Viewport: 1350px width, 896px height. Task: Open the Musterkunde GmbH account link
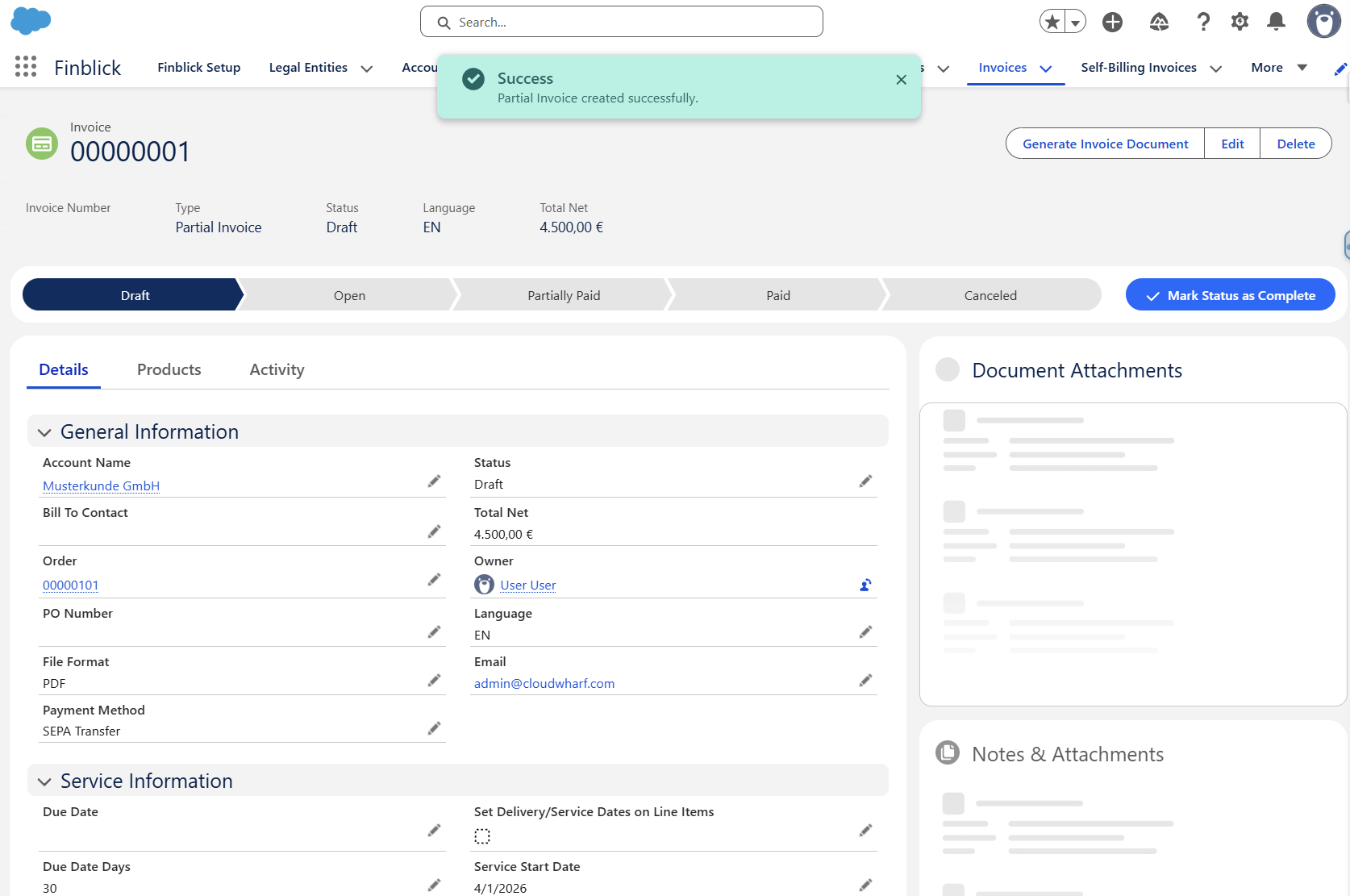(x=102, y=486)
